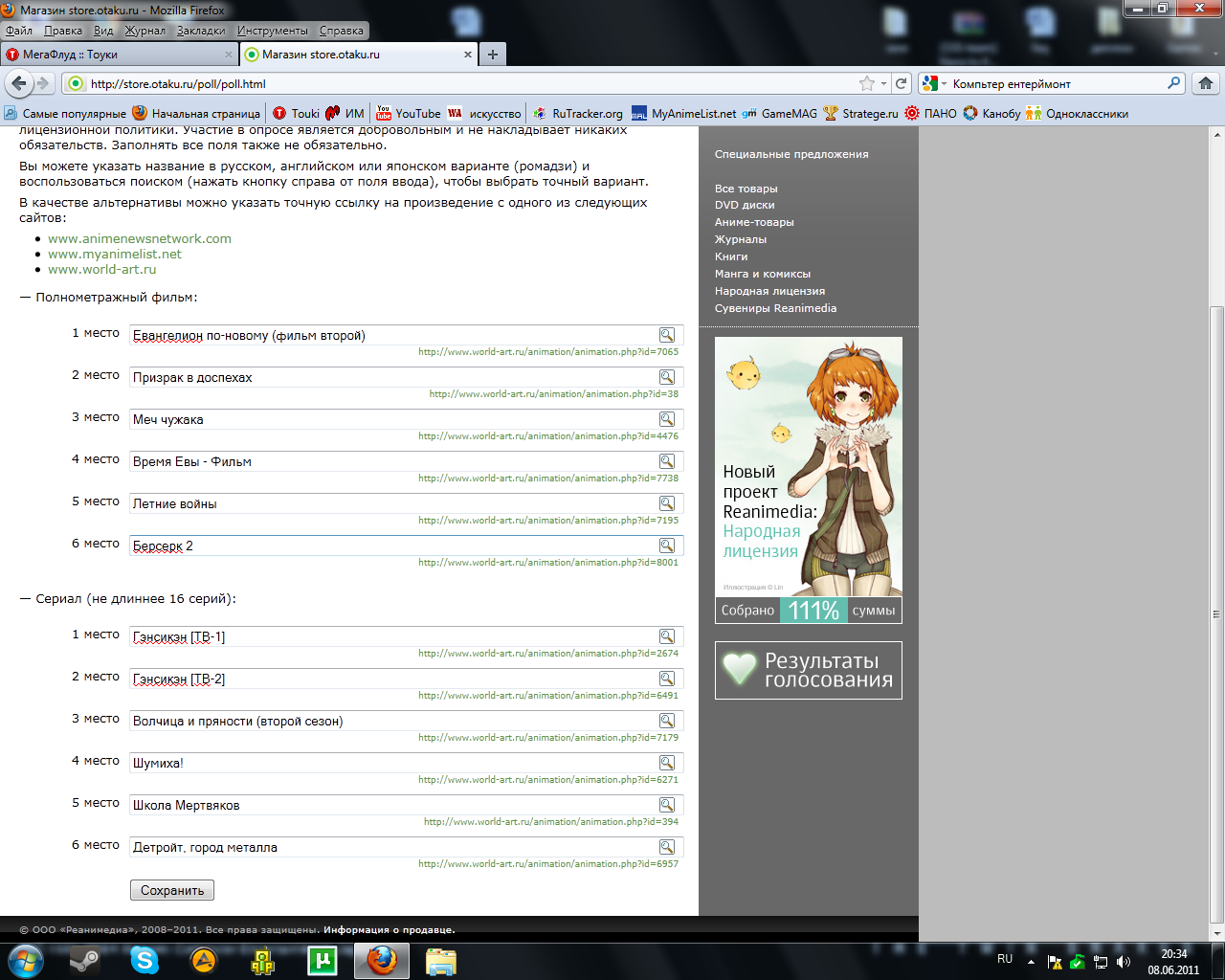Open the Вид menu
Image resolution: width=1225 pixels, height=980 pixels.
pyautogui.click(x=103, y=31)
